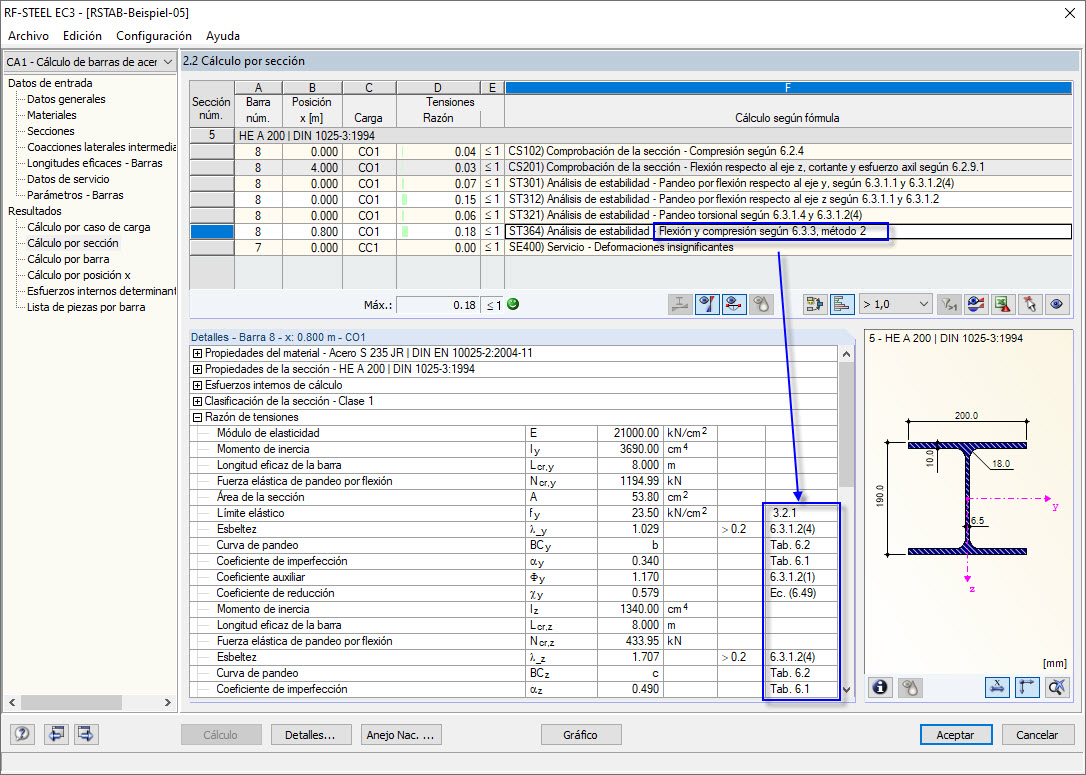Toggle section principal axes display button

[1028, 686]
